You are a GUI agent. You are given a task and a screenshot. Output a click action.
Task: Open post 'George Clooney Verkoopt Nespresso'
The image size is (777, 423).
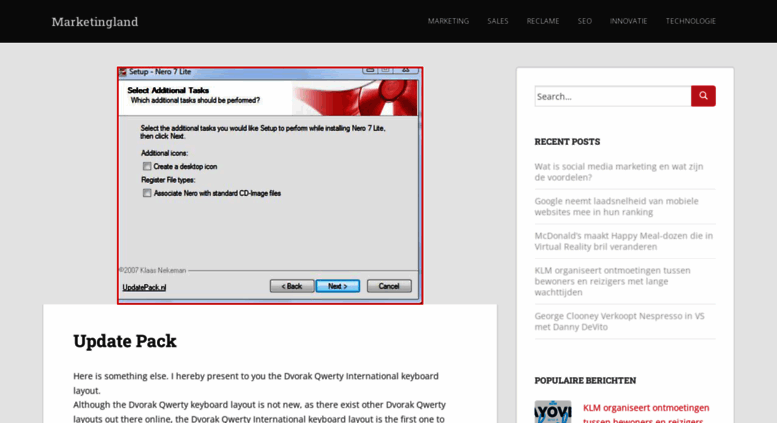pos(619,321)
